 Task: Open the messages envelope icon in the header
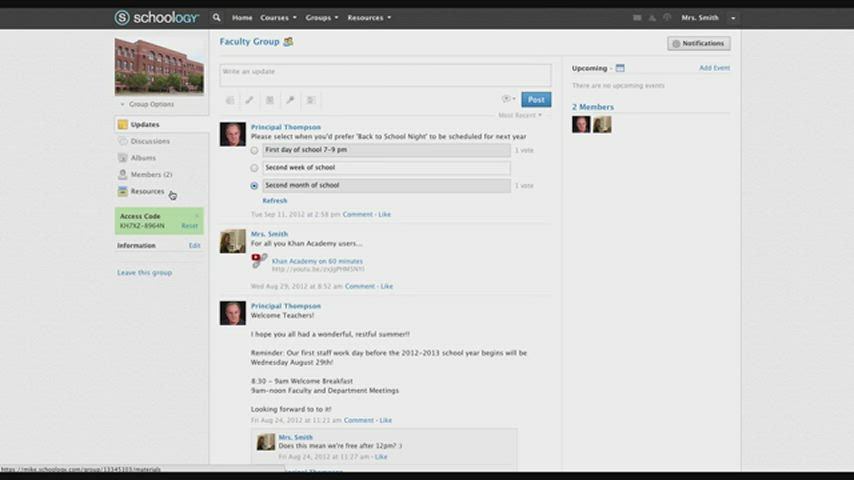coord(637,18)
